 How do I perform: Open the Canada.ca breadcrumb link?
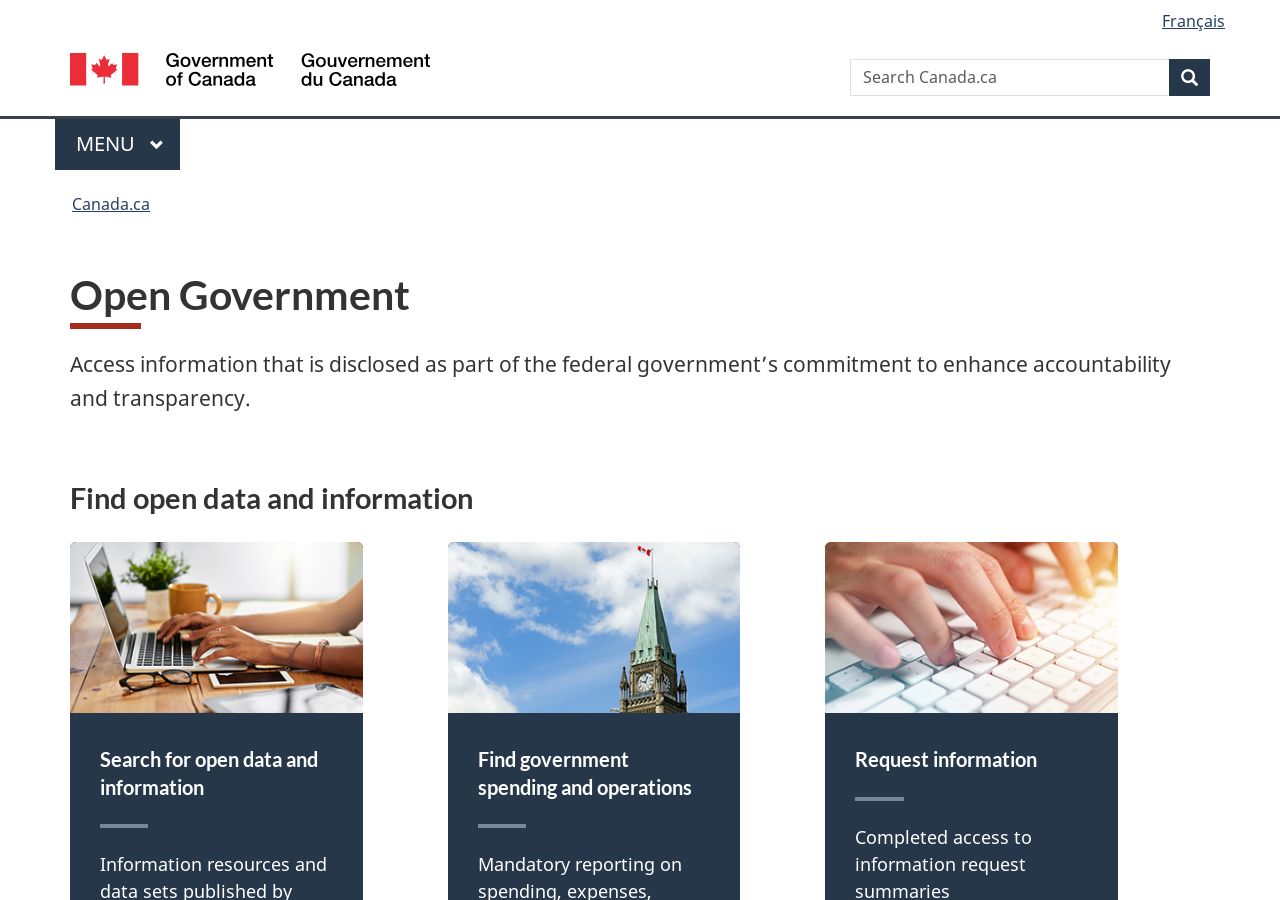click(111, 204)
